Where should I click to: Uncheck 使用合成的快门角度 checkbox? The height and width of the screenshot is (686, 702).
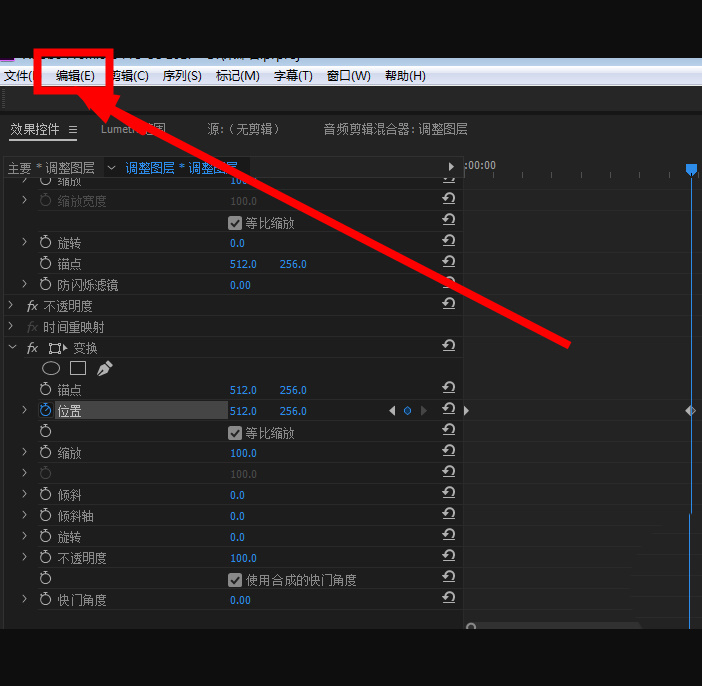(x=235, y=580)
